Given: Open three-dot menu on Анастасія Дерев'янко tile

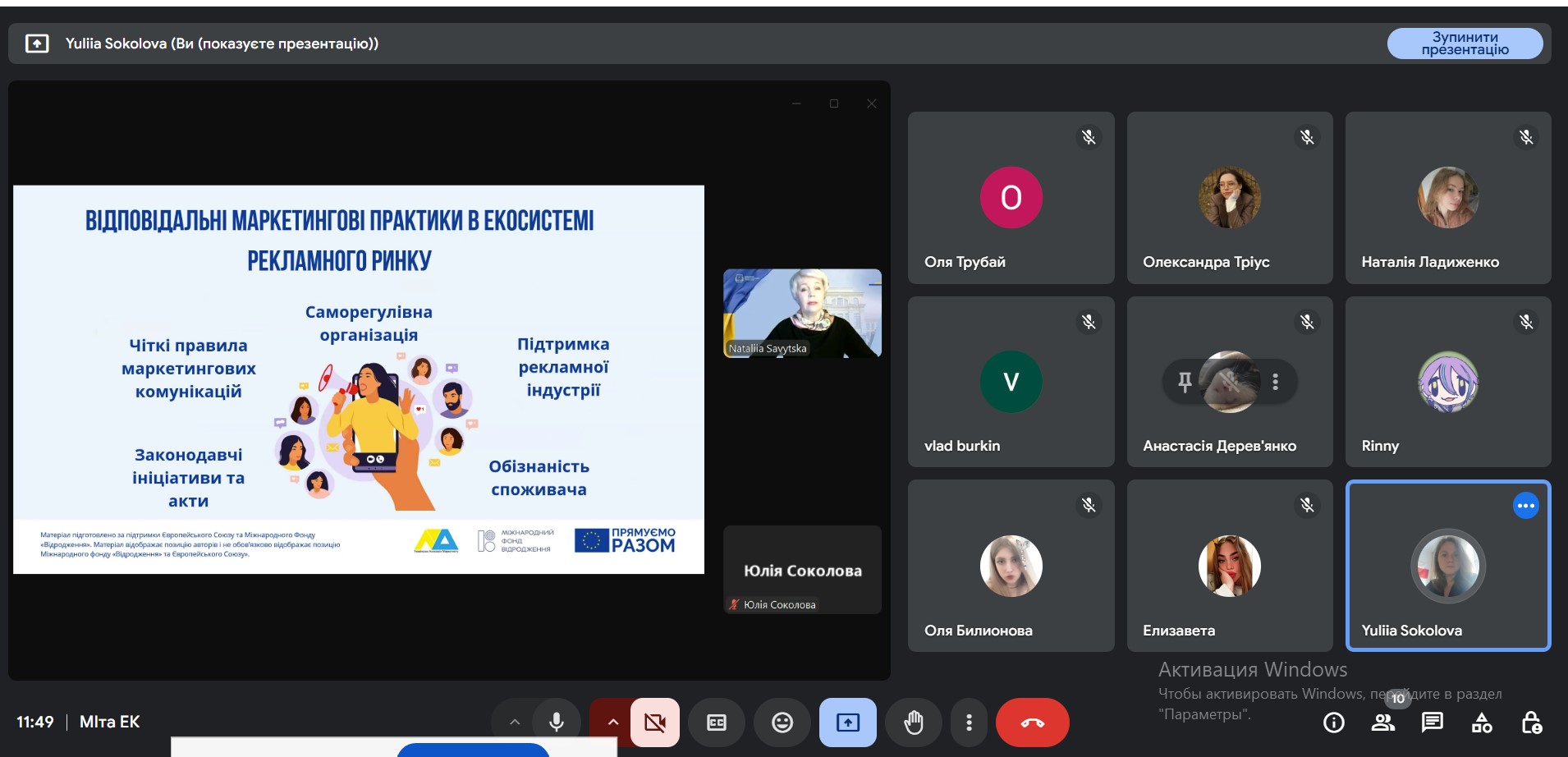Looking at the screenshot, I should [1275, 382].
